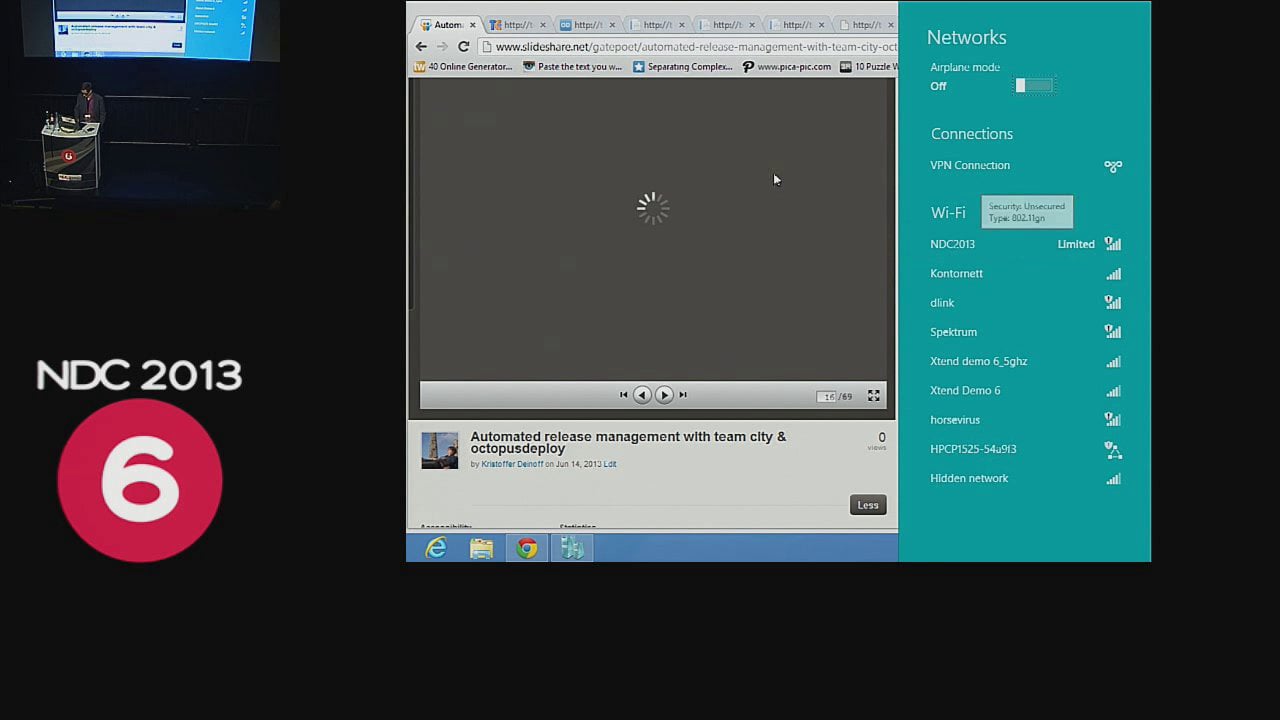Jump to first slide in player
The image size is (1280, 720).
[623, 395]
